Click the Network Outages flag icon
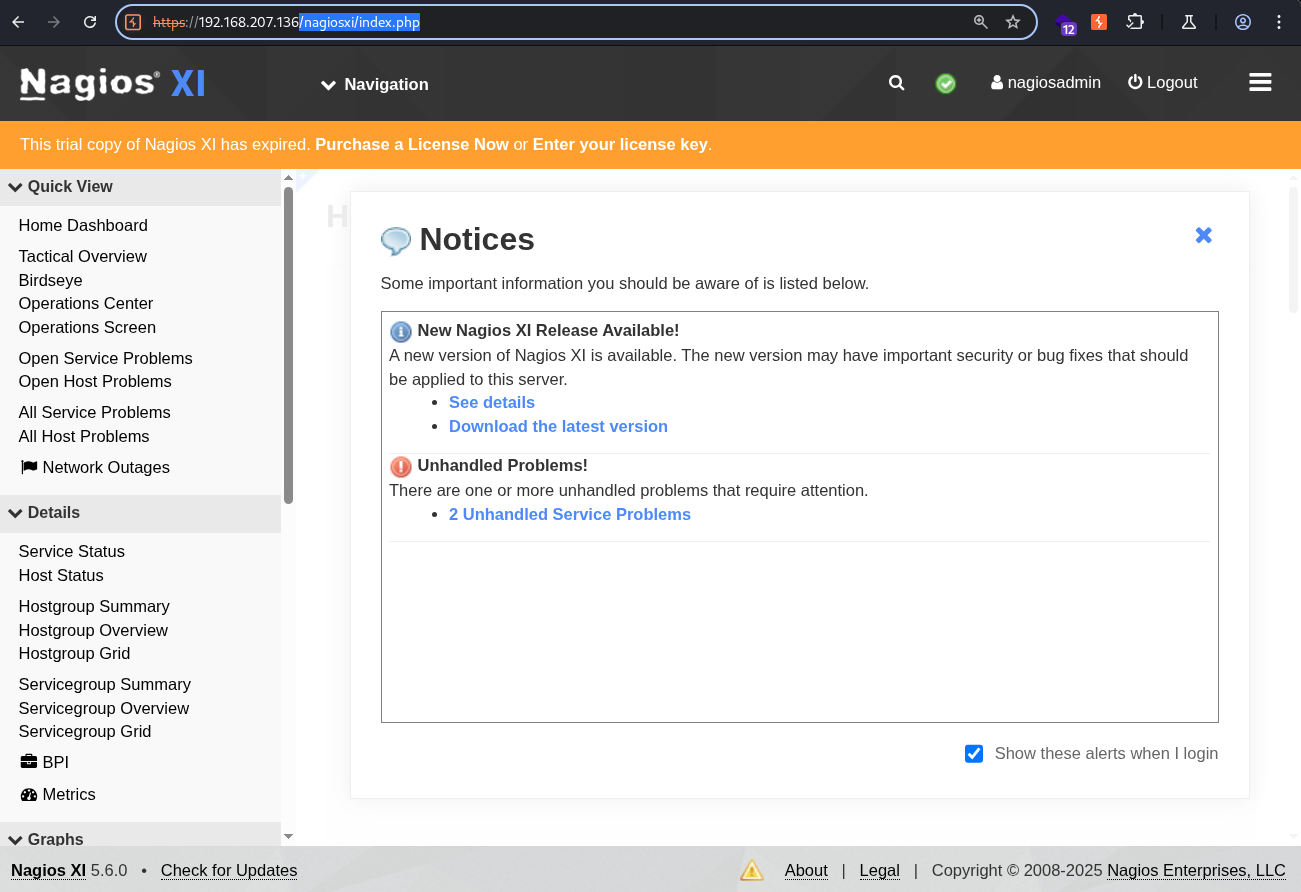The width and height of the screenshot is (1301, 892). tap(29, 467)
